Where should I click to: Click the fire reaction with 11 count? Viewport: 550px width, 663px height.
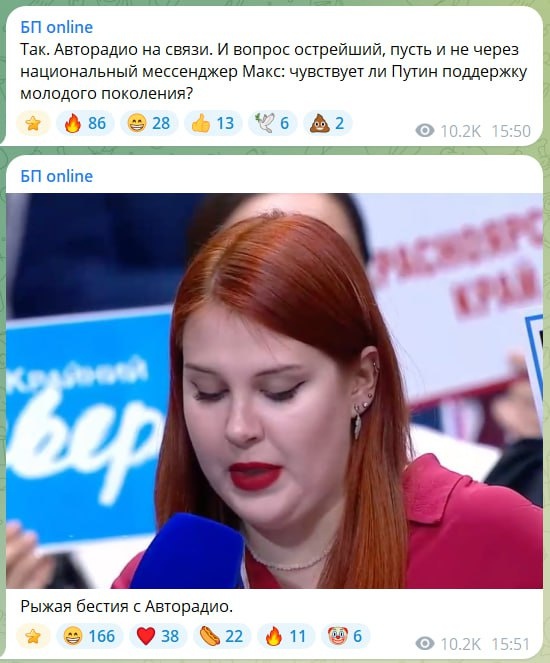tap(286, 636)
